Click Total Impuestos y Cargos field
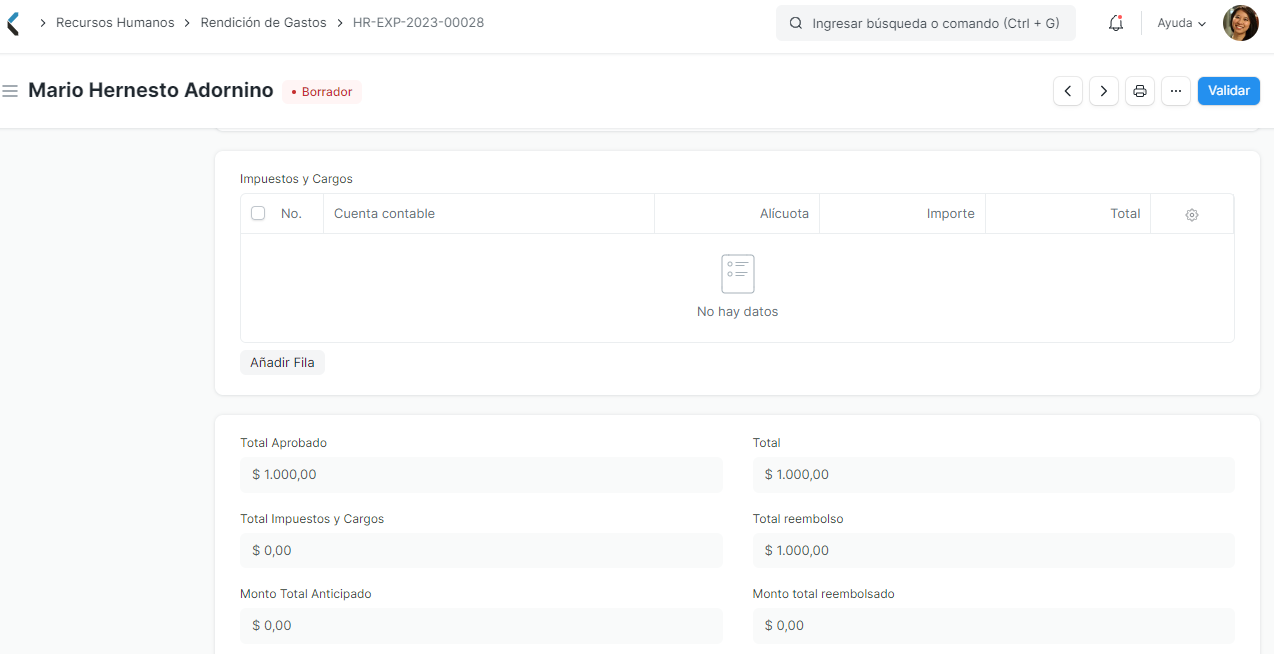This screenshot has height=654, width=1274. tap(481, 550)
